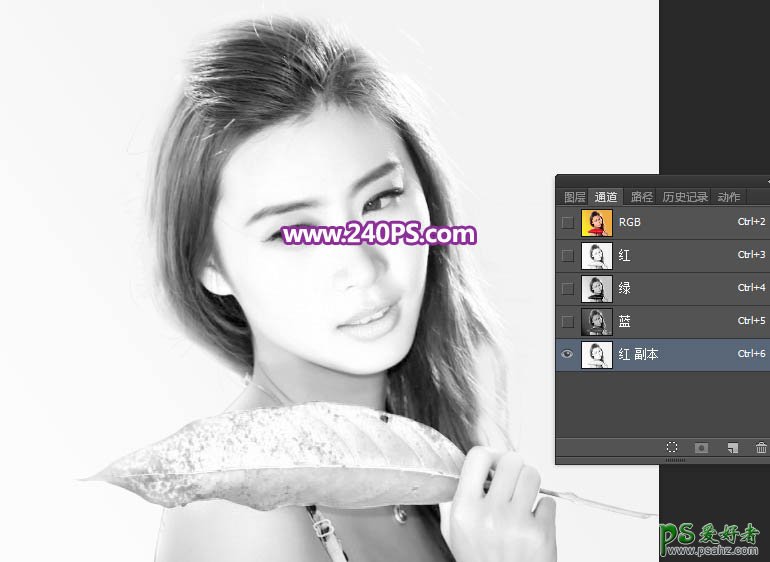Image resolution: width=770 pixels, height=562 pixels.
Task: Open the 路径 (Paths) tab
Action: coord(641,197)
